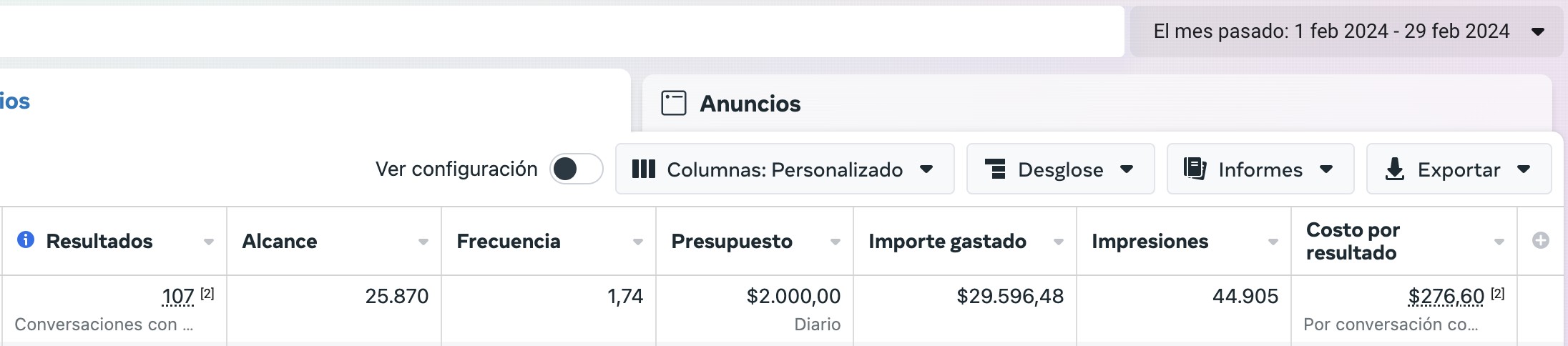Click the Exportar download icon
Screen dimensions: 1568x346
click(x=1394, y=169)
